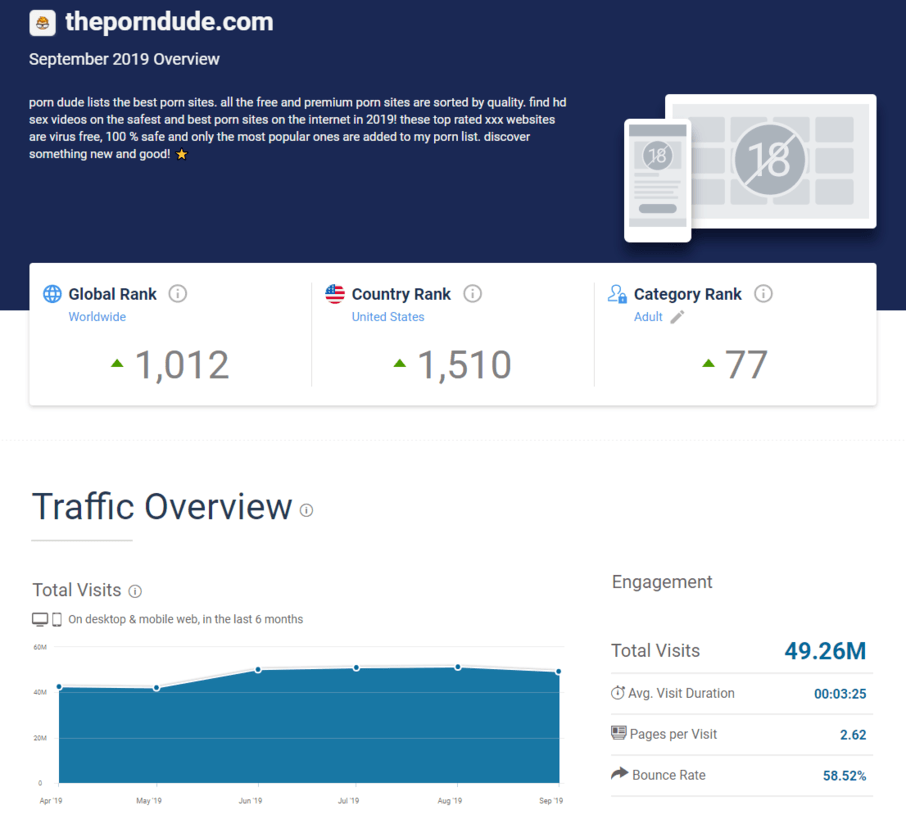Click the info icon beside Traffic Overview heading
This screenshot has height=819, width=906.
coord(306,510)
